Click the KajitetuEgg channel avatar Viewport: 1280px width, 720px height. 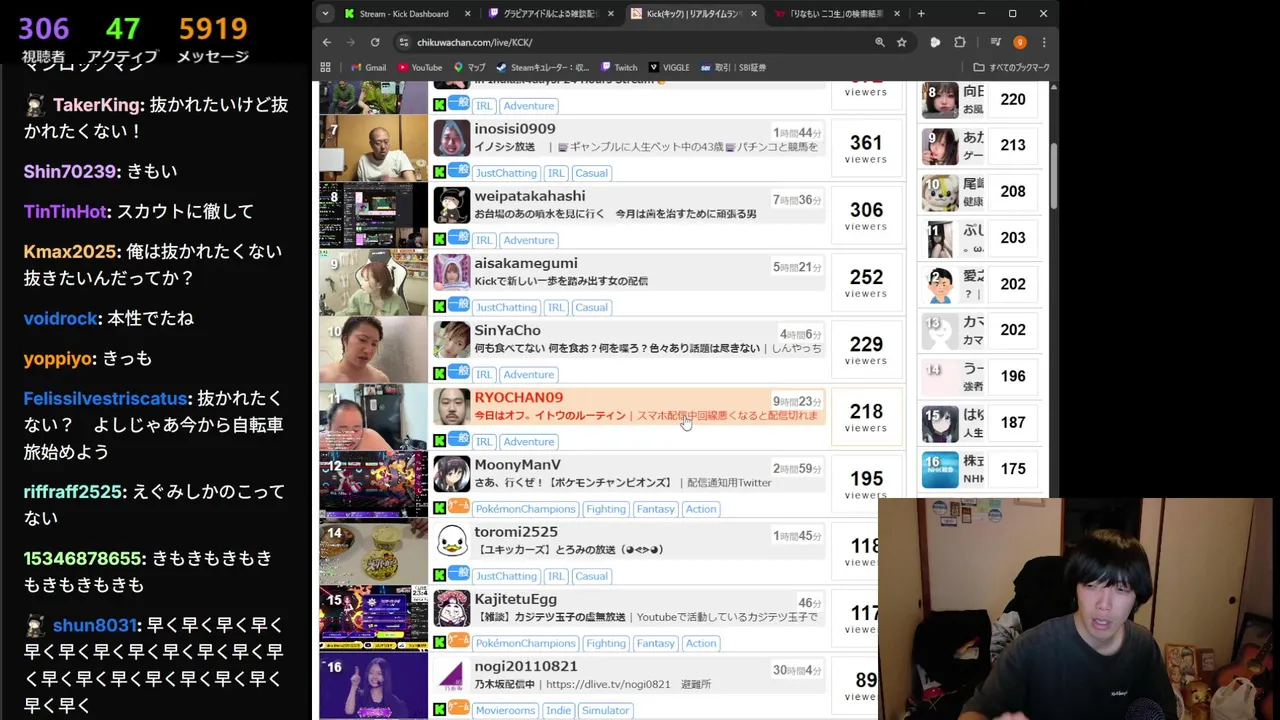452,608
